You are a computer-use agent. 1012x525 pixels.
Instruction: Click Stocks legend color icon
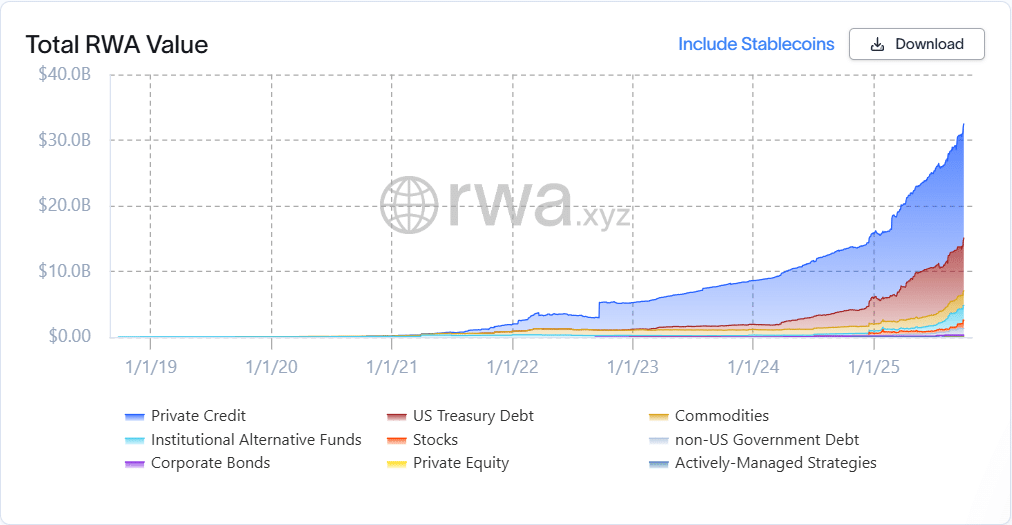point(396,440)
